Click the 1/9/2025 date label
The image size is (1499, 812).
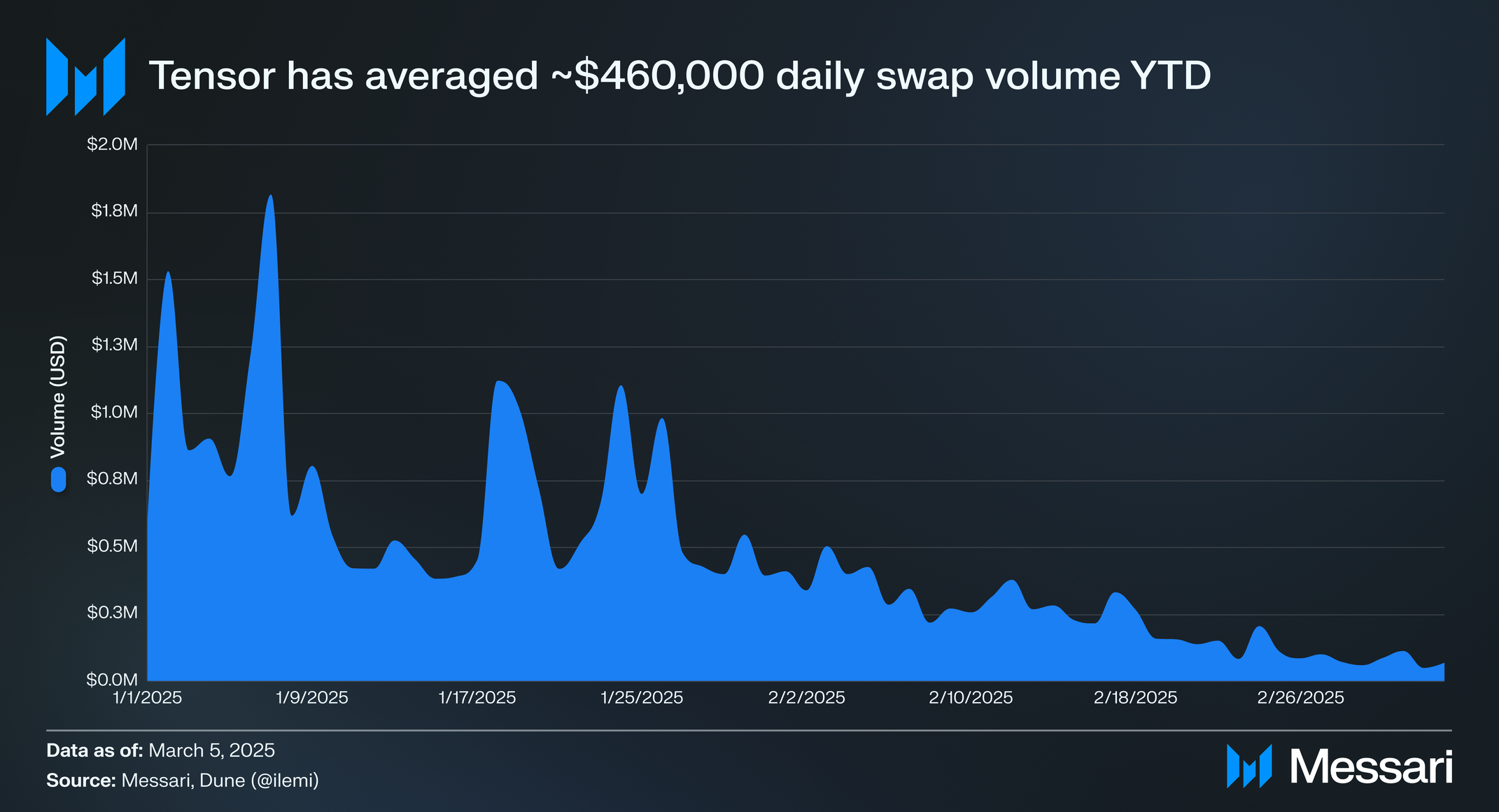click(x=312, y=698)
